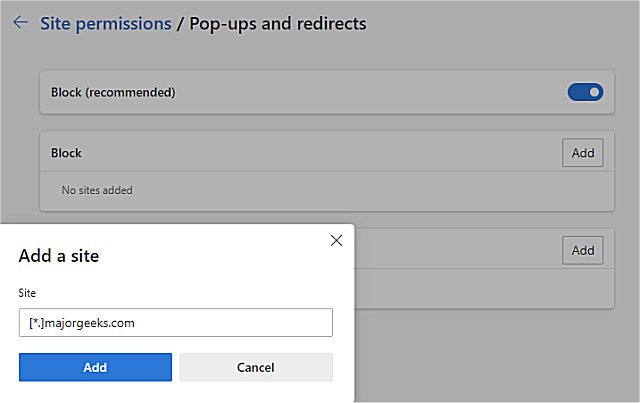
Task: Click the Site label above the field
Action: tap(27, 294)
